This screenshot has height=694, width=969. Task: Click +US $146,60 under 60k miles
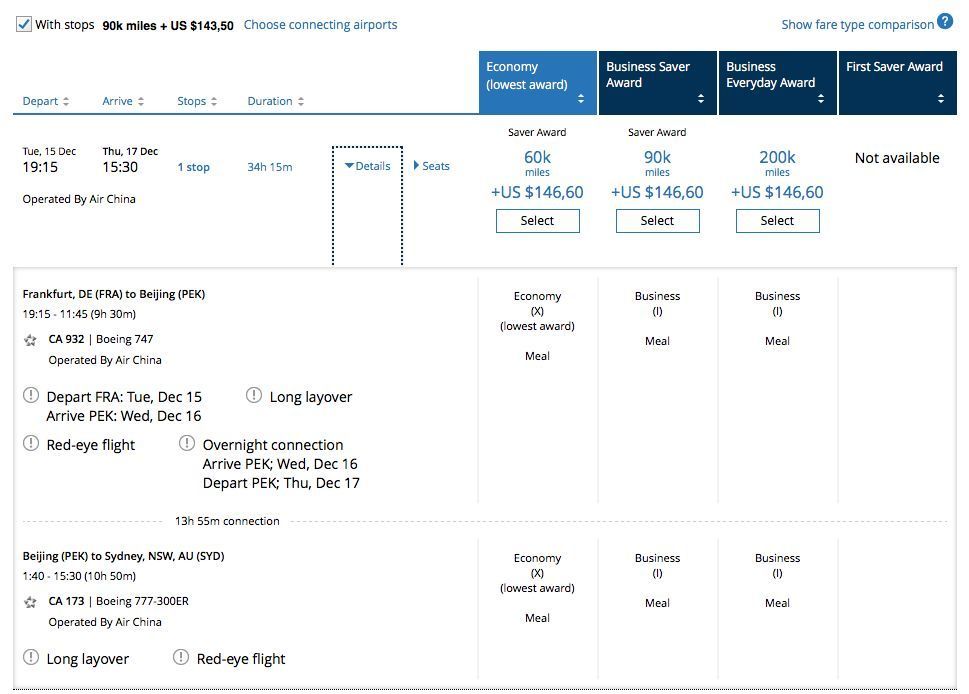[538, 192]
